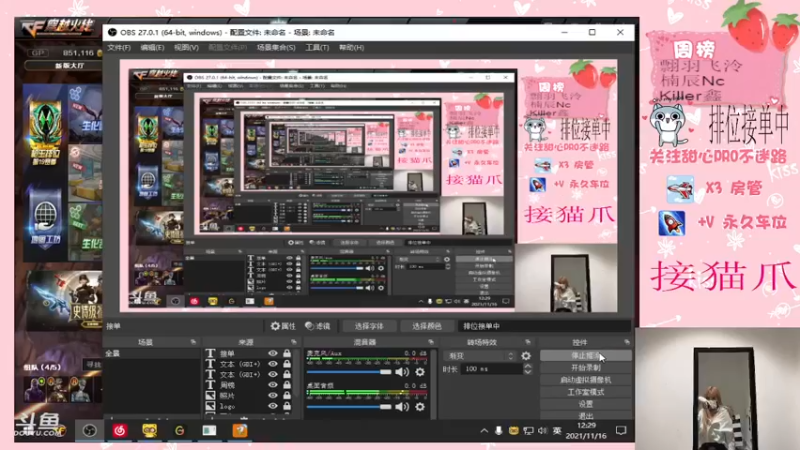The height and width of the screenshot is (450, 800).
Task: Mute the 麦克风/Aux speaker icon
Action: tap(402, 372)
